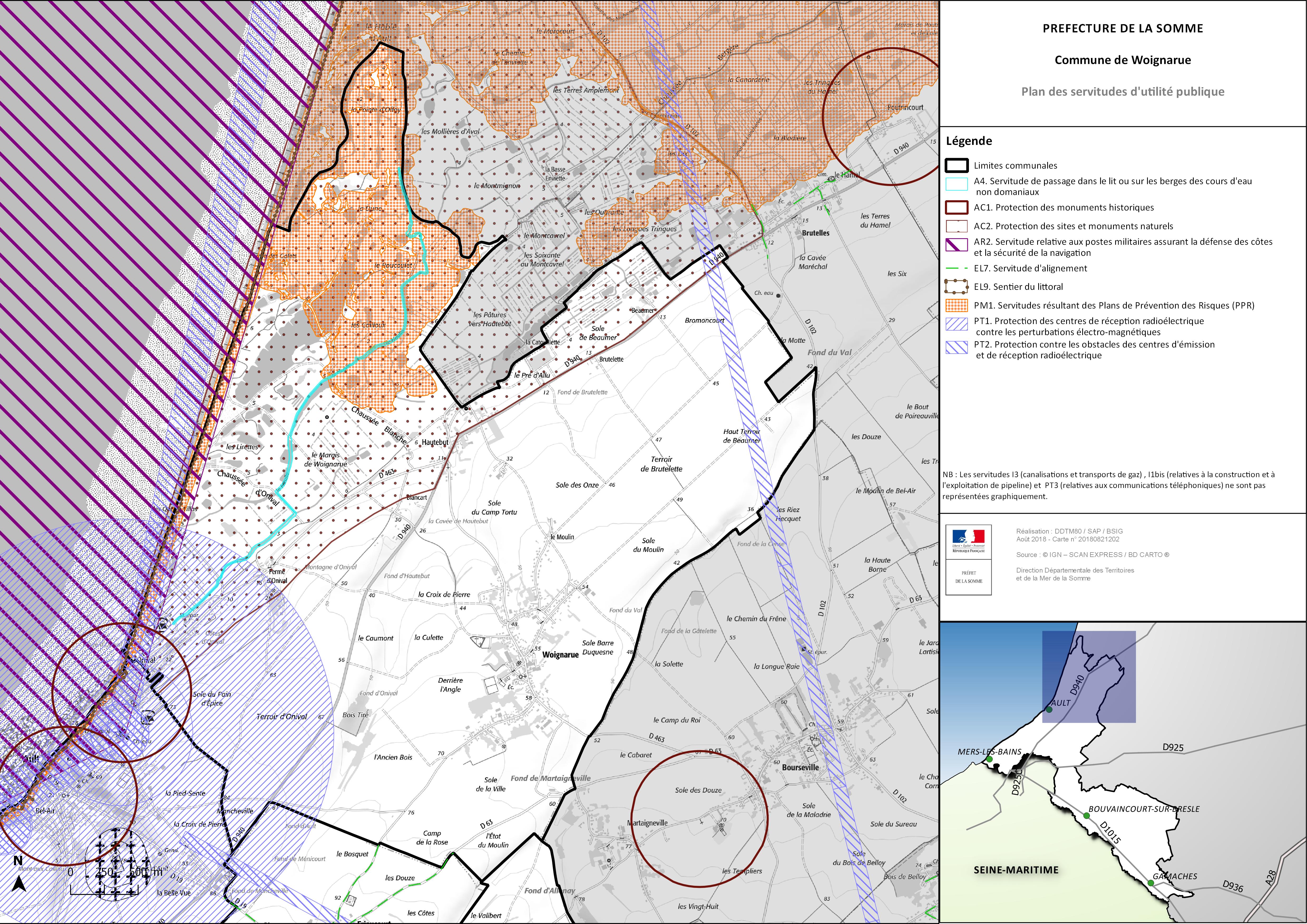Viewport: 1307px width, 924px height.
Task: Click the black Limites communales legend symbol
Action: coord(956,166)
